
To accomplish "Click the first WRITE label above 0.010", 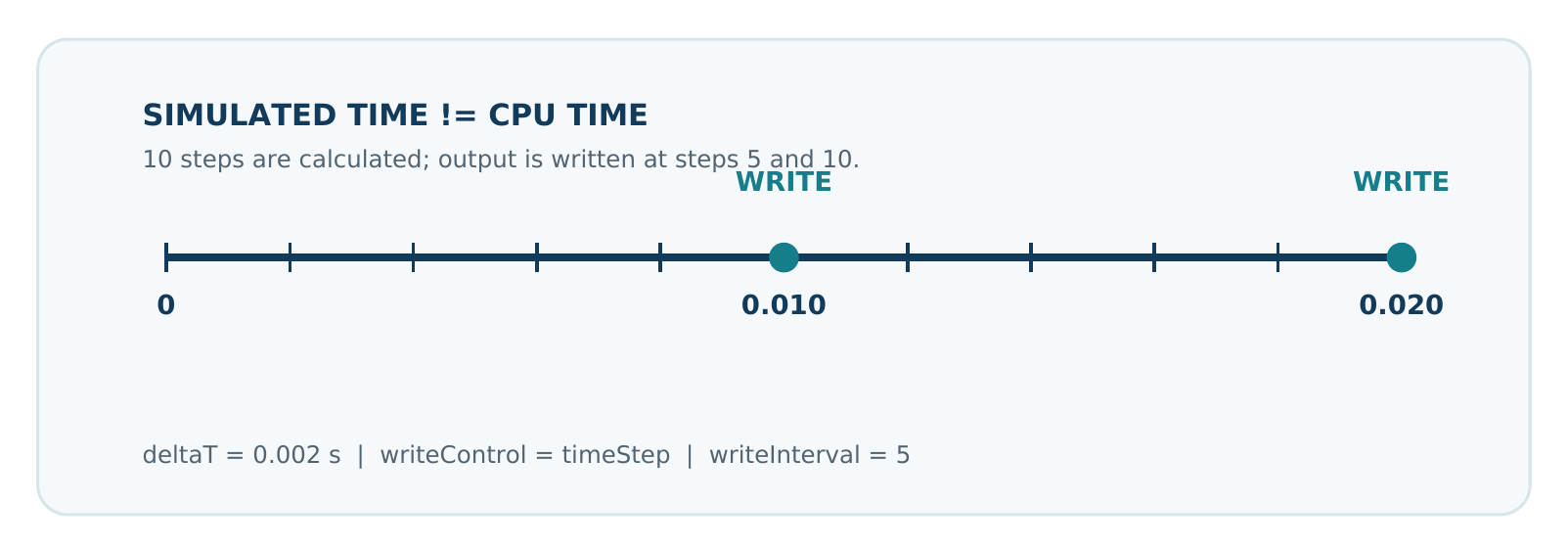I will point(784,183).
